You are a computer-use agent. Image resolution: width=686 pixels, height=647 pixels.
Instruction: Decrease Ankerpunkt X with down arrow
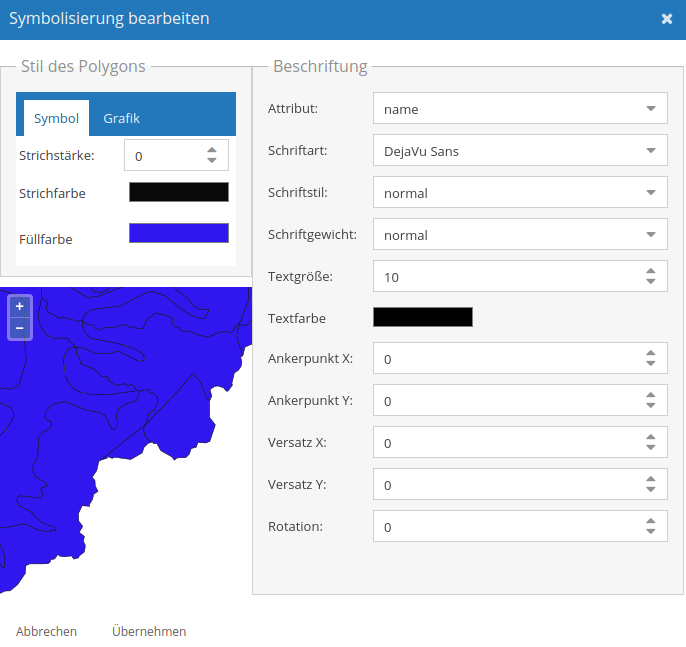tap(651, 364)
